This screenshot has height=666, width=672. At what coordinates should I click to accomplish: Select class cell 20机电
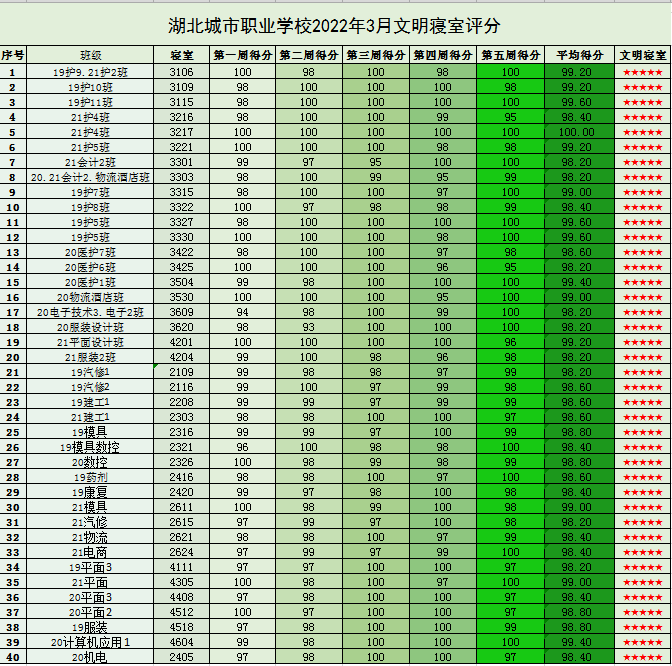pyautogui.click(x=90, y=657)
